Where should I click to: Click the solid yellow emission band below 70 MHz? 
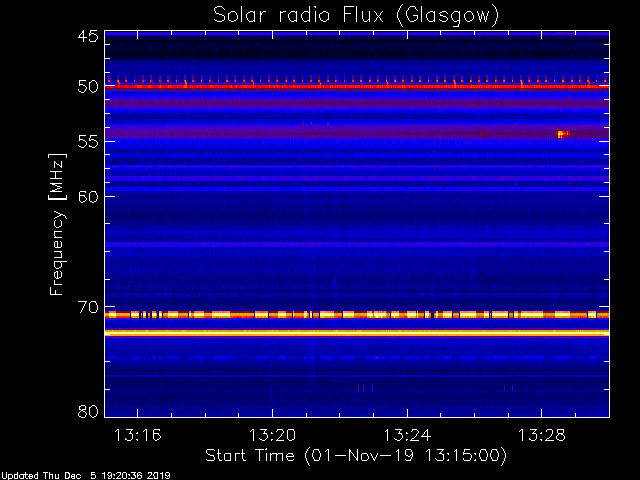pos(357,333)
